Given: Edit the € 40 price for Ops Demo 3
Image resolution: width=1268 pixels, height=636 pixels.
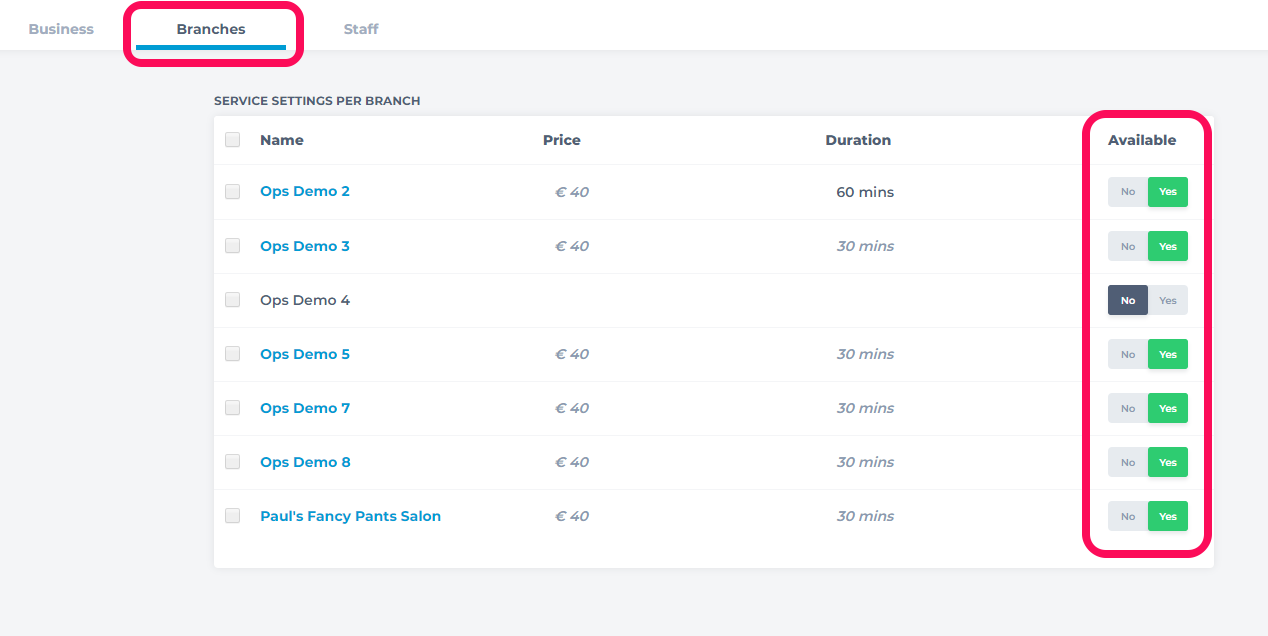Looking at the screenshot, I should pos(572,246).
